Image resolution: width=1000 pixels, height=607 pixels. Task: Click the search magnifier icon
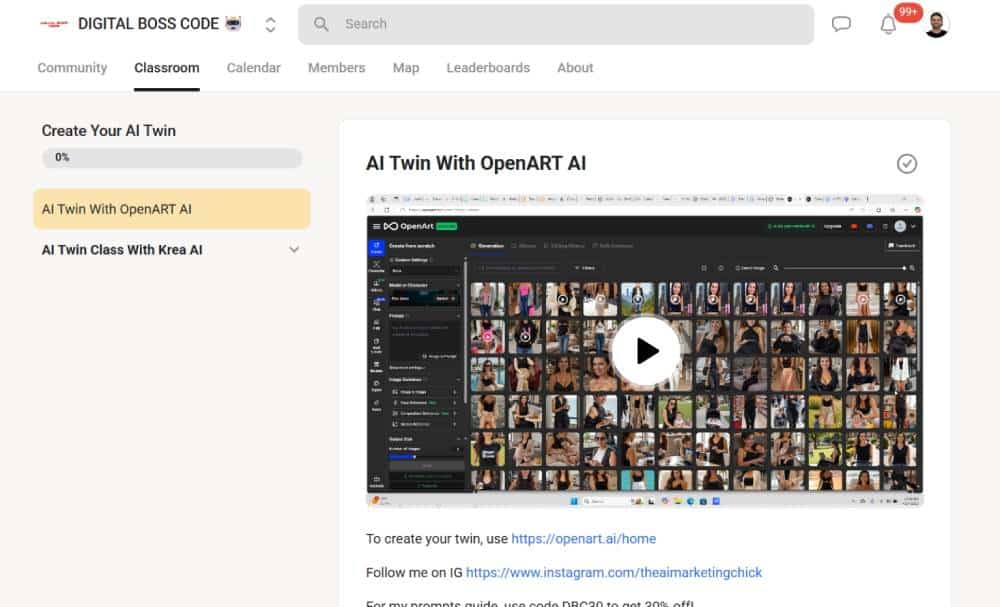(x=321, y=24)
